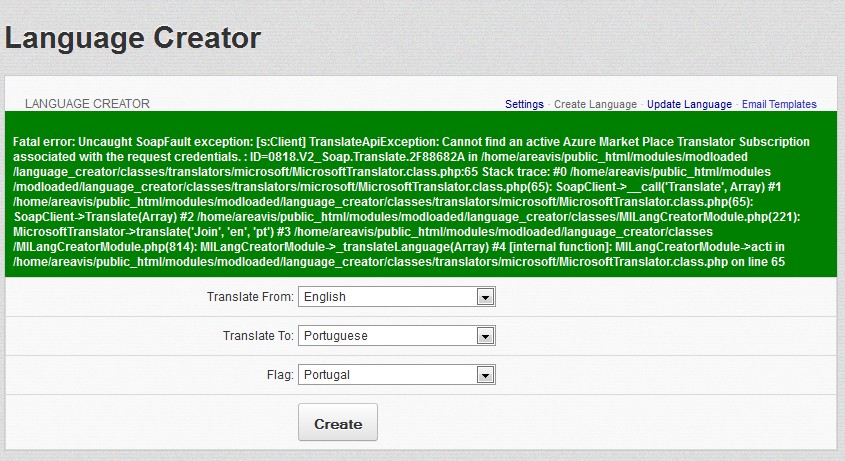Click the "Translate To:" label
845x461 pixels.
pyautogui.click(x=258, y=336)
